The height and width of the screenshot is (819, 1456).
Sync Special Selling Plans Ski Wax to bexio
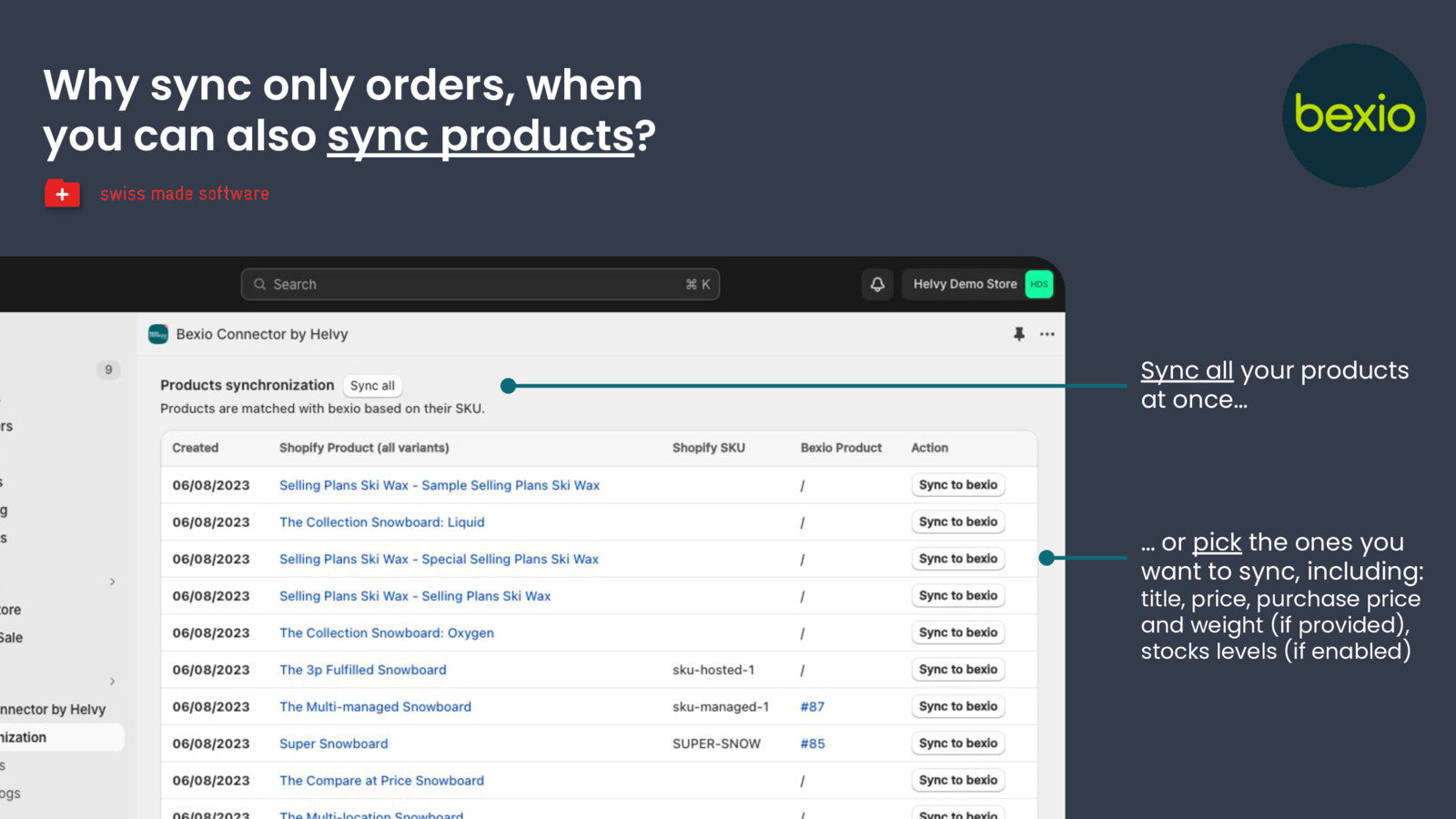pos(958,559)
